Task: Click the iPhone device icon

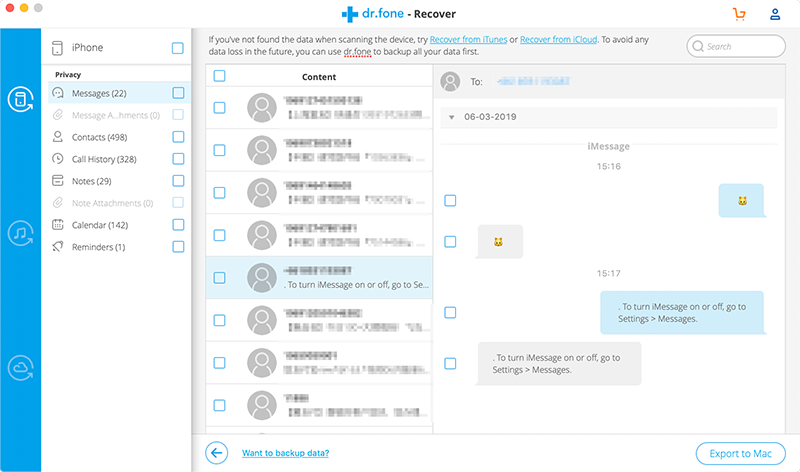Action: pyautogui.click(x=57, y=48)
